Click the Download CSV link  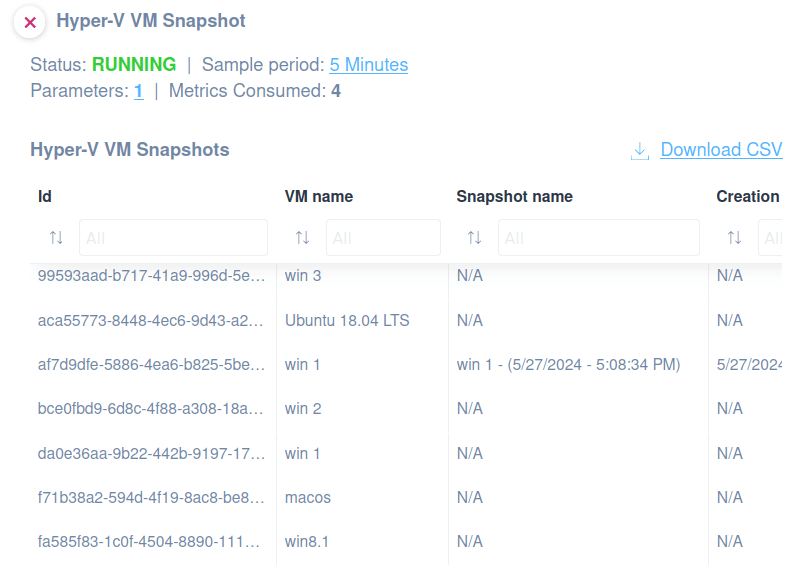pos(721,150)
